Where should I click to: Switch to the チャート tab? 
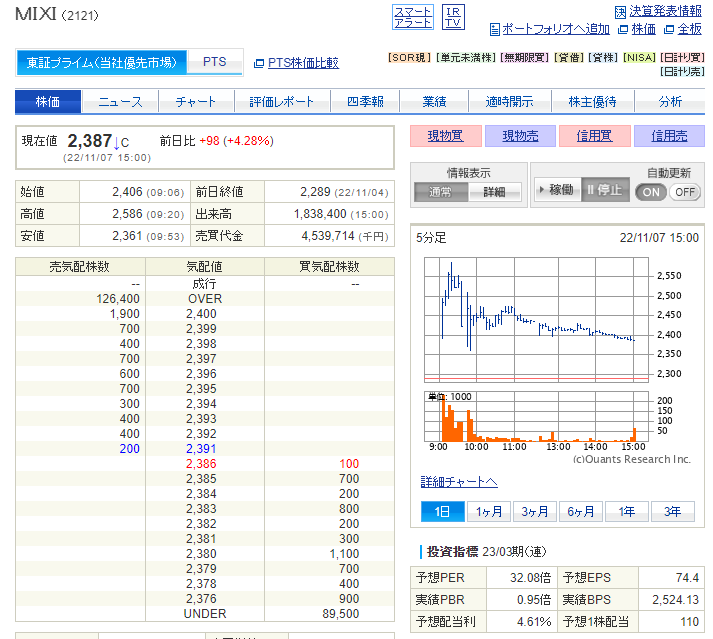point(196,101)
